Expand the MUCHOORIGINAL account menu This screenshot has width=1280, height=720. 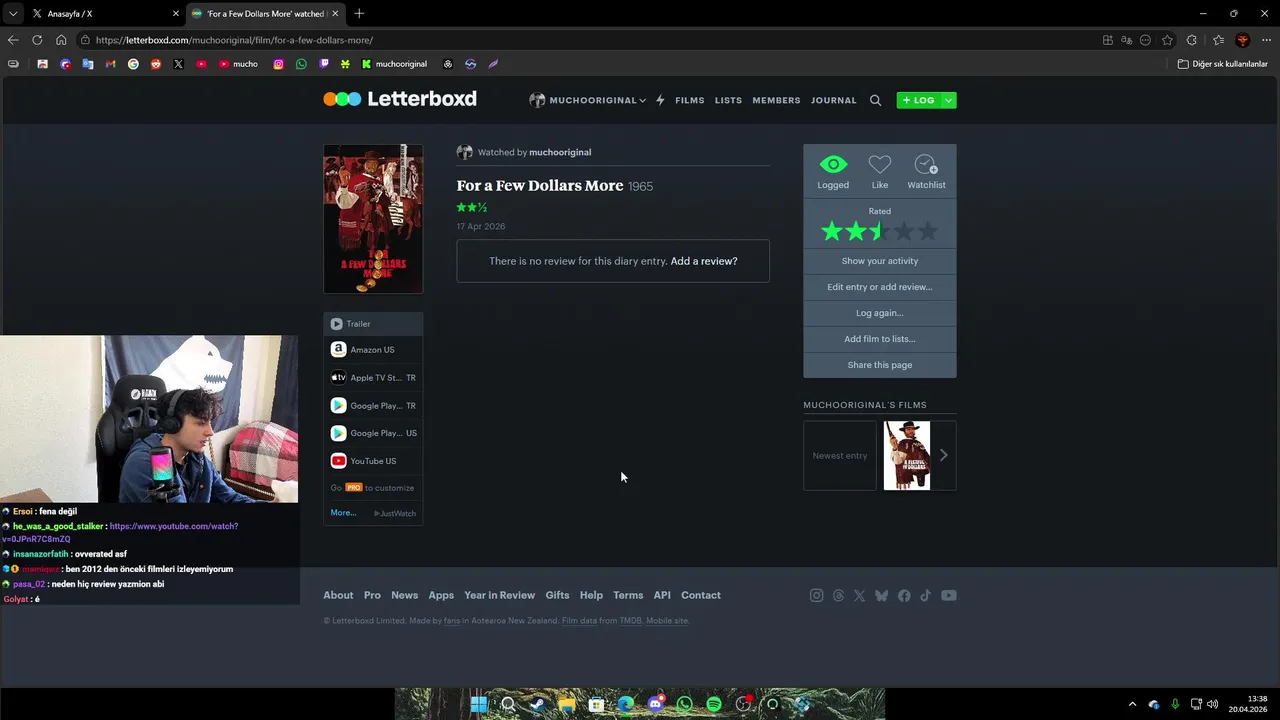click(588, 100)
